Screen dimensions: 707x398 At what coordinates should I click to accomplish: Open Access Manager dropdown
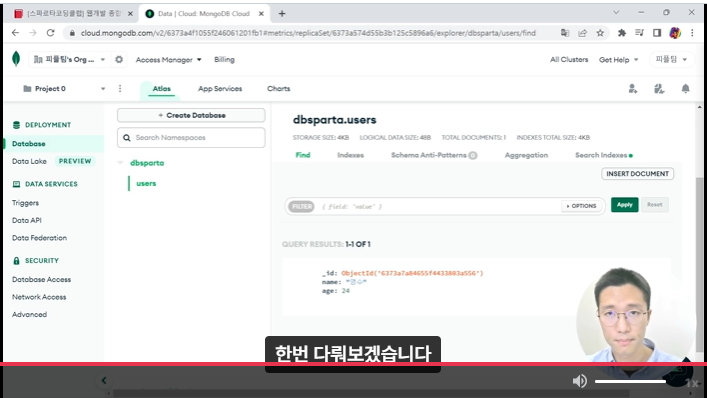tap(169, 59)
